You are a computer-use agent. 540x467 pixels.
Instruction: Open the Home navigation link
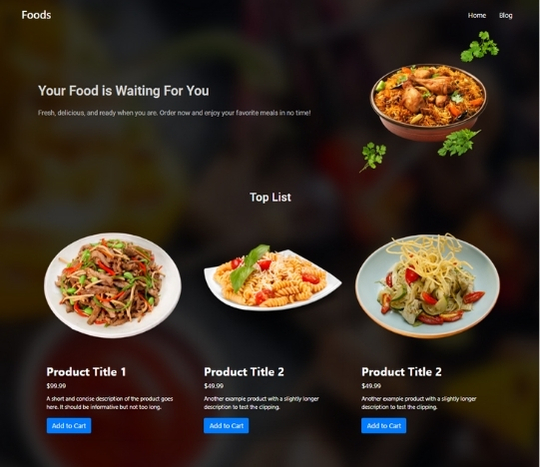(477, 15)
